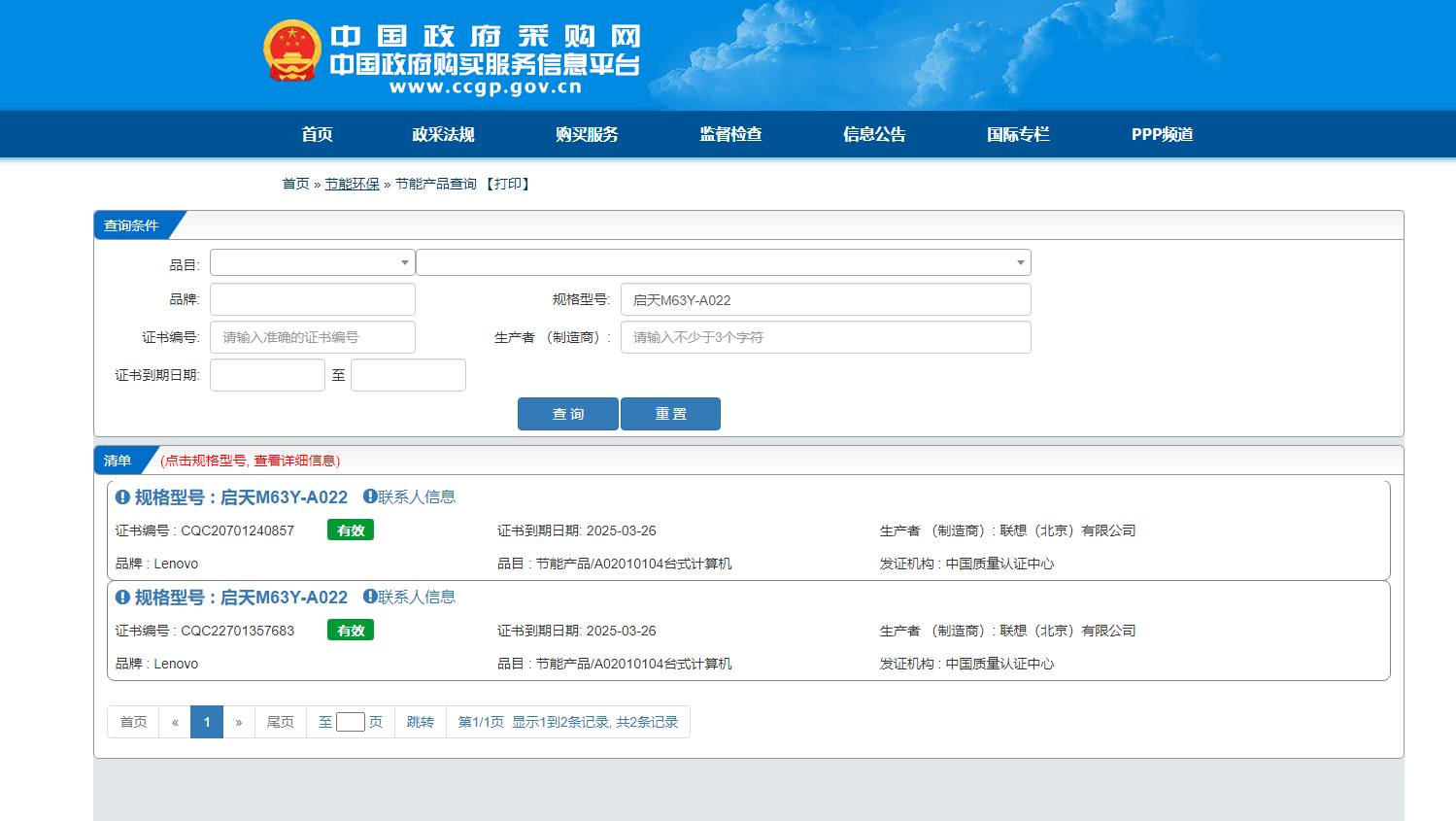
Task: Open 联系人信息 for certificate CQC22701357683
Action: 409,597
